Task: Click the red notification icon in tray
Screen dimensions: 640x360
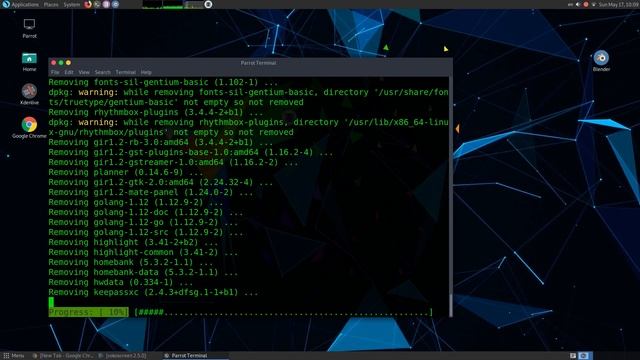Action: point(586,4)
